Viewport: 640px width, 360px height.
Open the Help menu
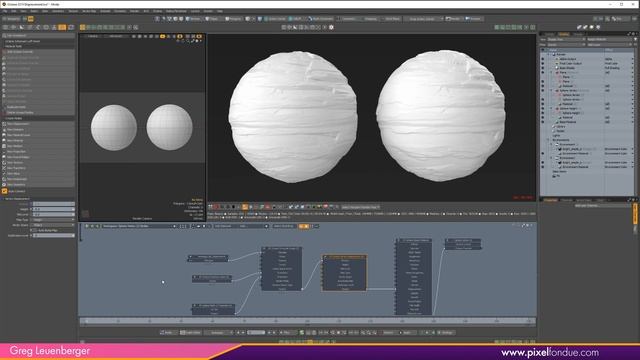point(220,11)
